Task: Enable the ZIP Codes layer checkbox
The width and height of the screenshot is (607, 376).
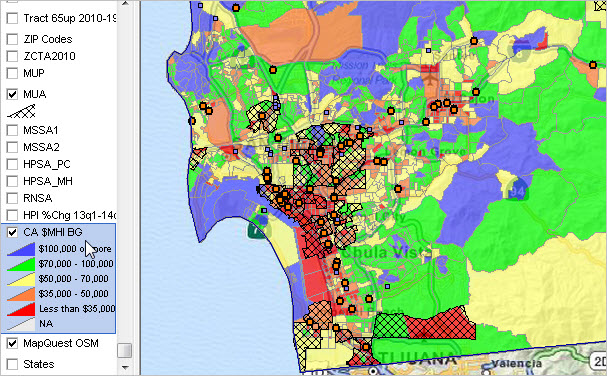Action: point(12,39)
